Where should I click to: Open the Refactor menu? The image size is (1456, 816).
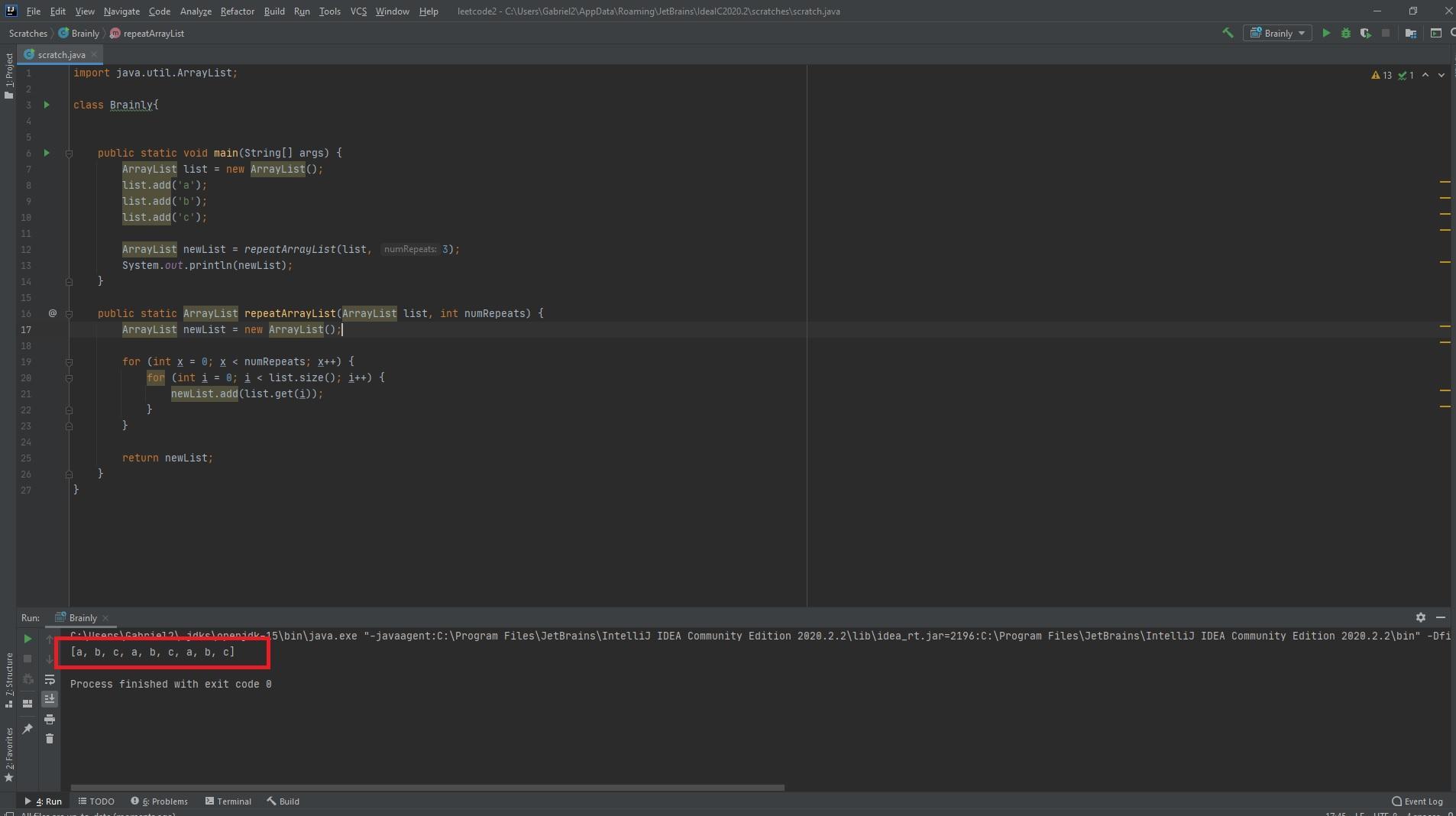(237, 11)
